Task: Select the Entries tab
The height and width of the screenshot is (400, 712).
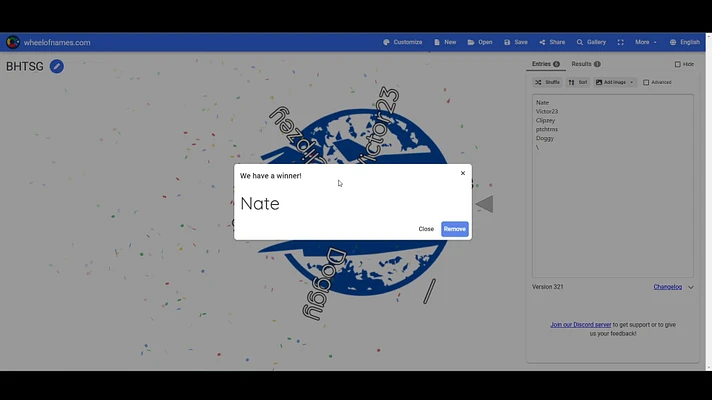Action: (545, 64)
